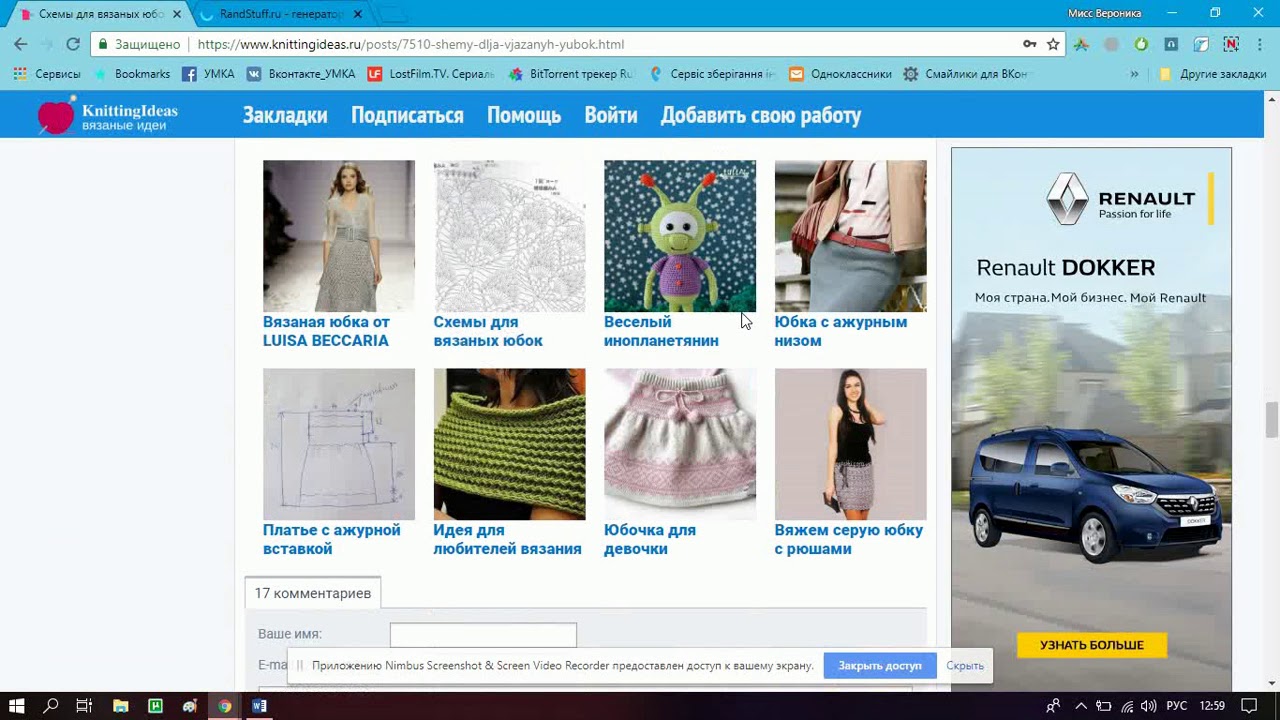This screenshot has width=1280, height=720.
Task: Open Word from the taskbar
Action: point(259,706)
